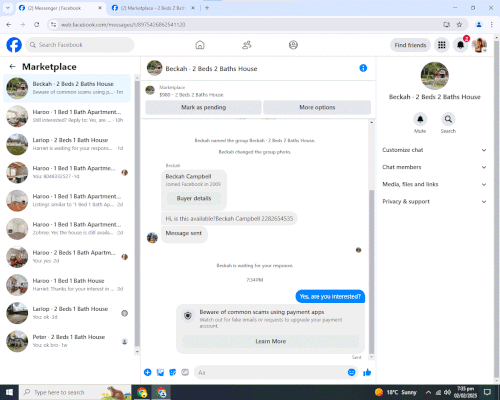The image size is (500, 400).
Task: Open the profile circle icon in top navigation
Action: click(293, 45)
